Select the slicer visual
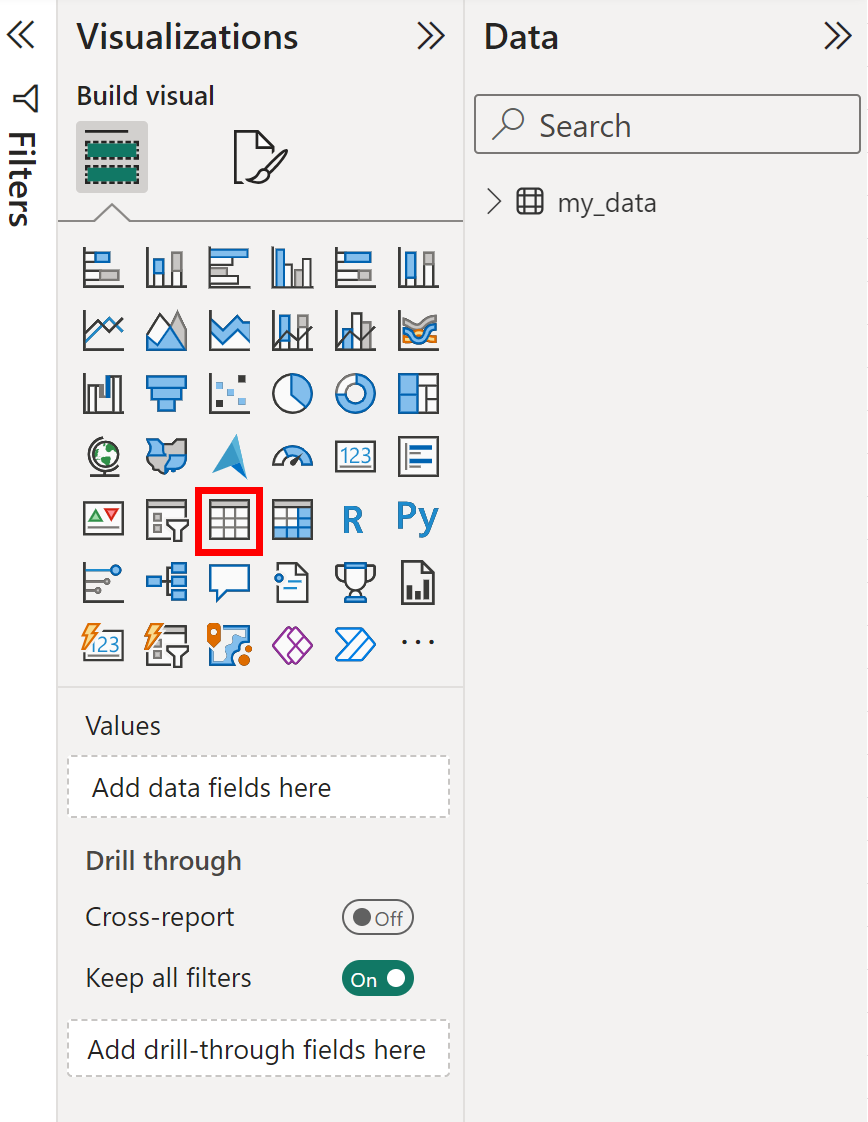868x1122 pixels. pos(166,519)
